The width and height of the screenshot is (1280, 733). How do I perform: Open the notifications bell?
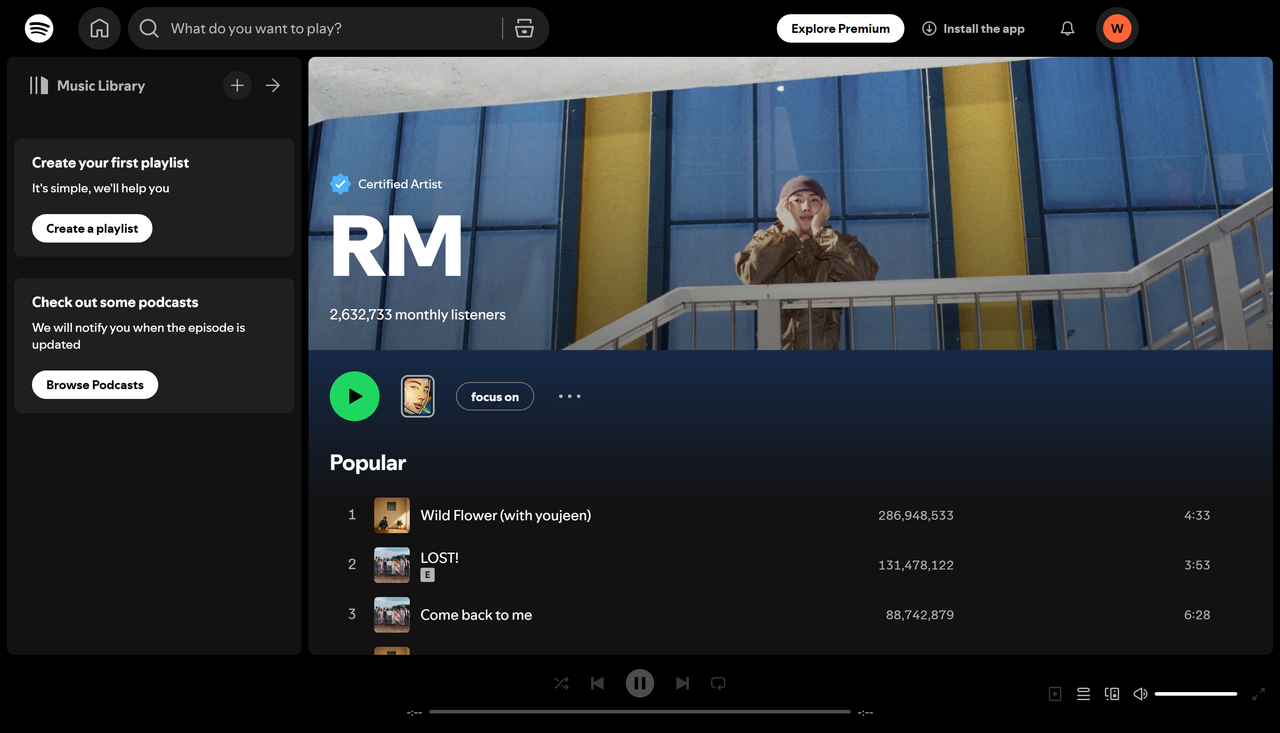[1067, 29]
